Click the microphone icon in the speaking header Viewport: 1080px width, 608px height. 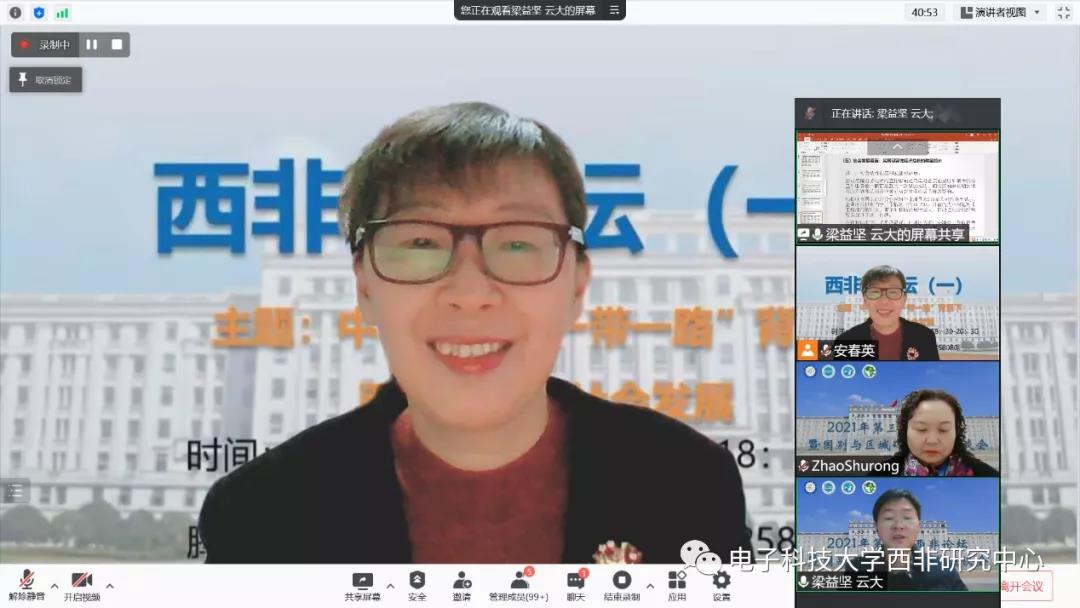point(810,114)
